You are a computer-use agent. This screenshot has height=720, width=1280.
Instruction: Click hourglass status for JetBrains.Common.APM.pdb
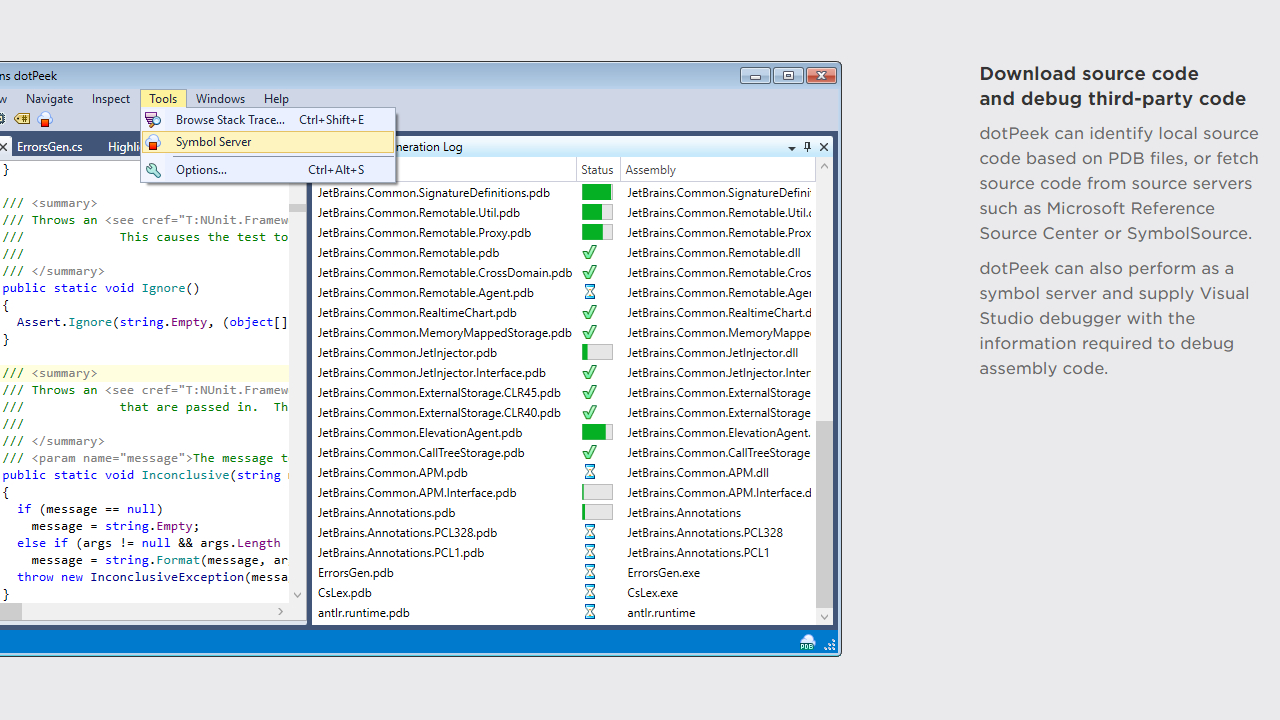click(590, 473)
